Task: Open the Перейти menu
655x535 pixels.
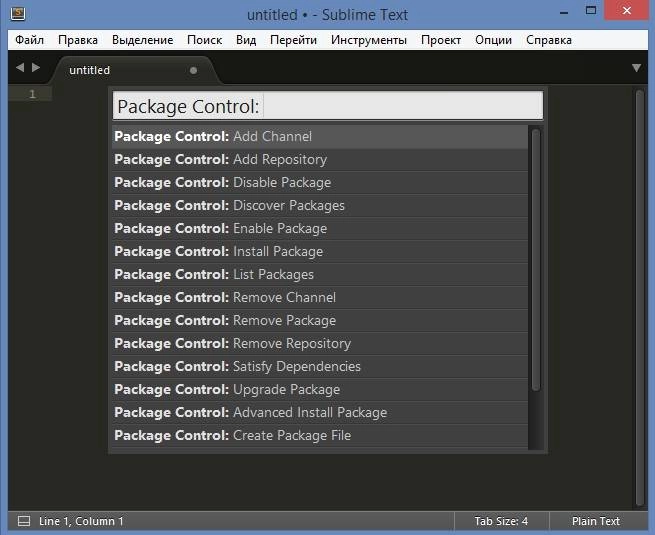Action: (x=293, y=40)
